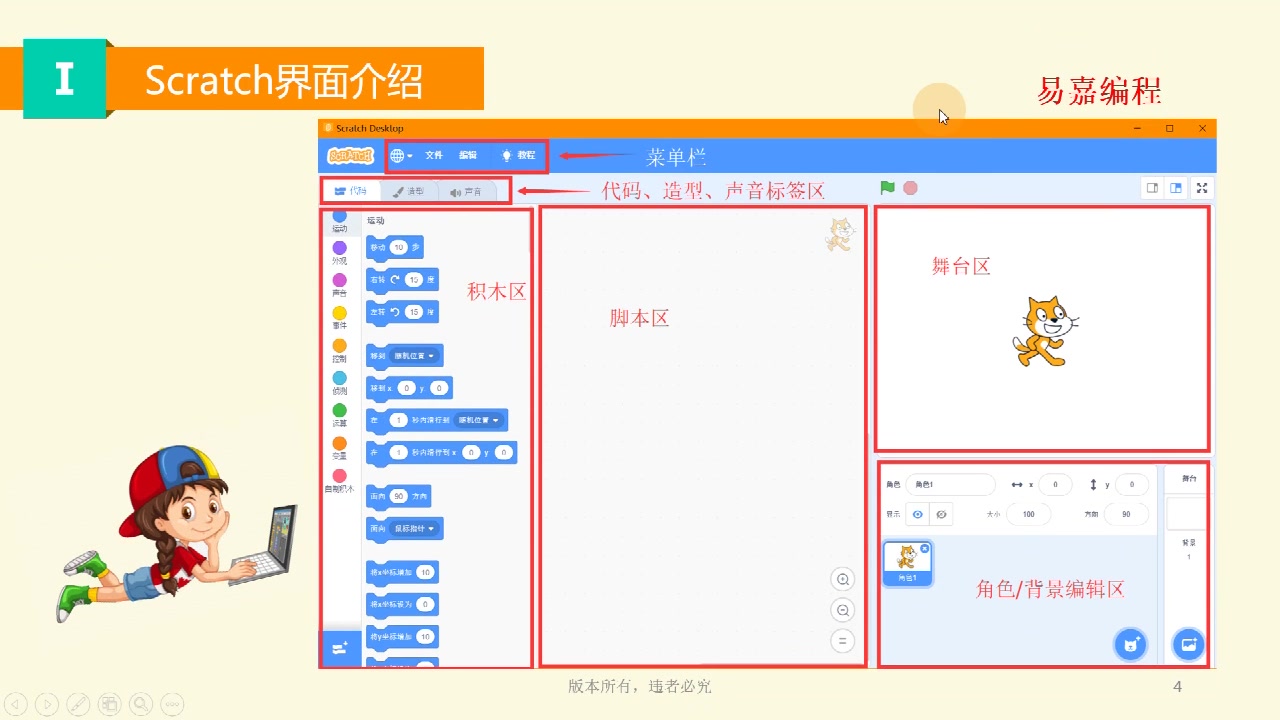This screenshot has width=1280, height=720.
Task: Click the 10 value in the move-steps block
Action: (399, 247)
